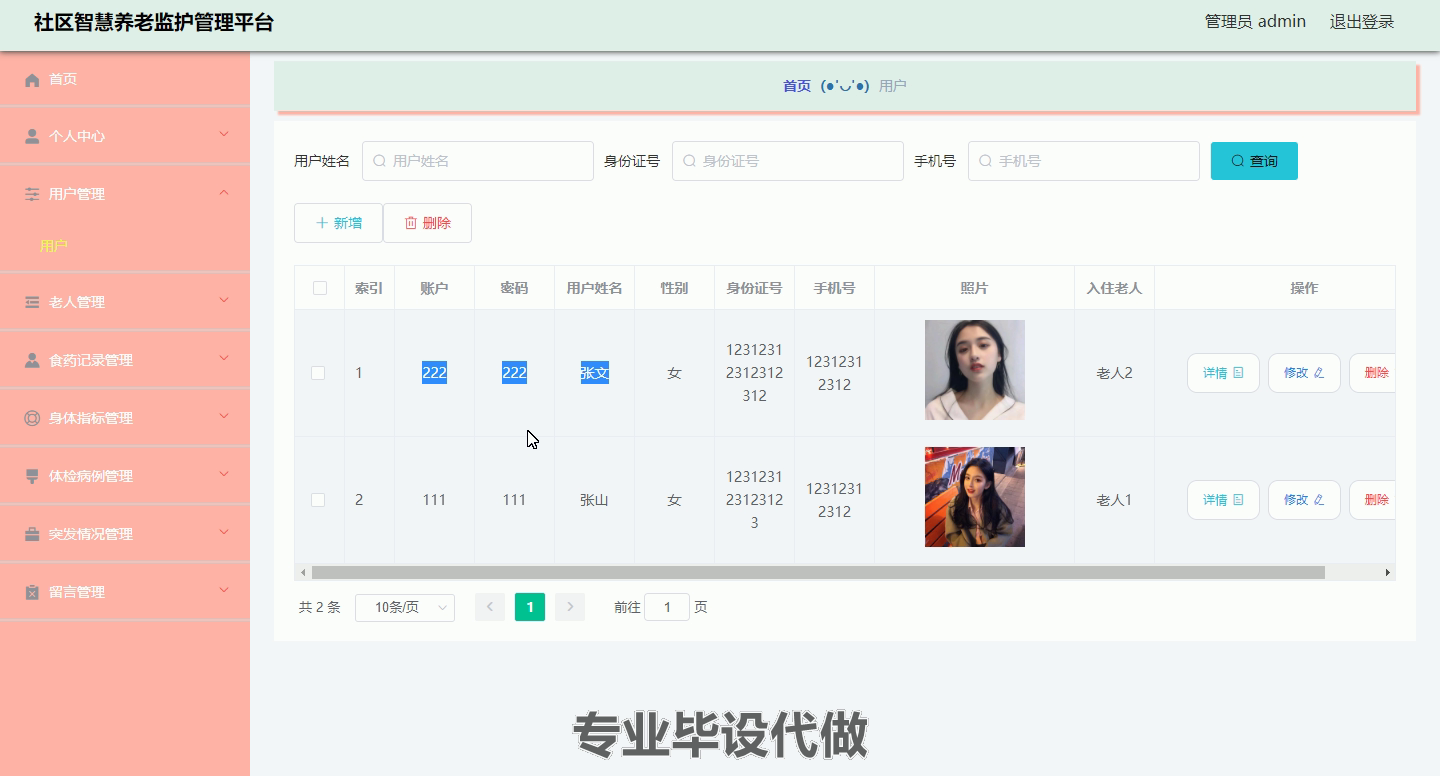This screenshot has width=1440, height=776.
Task: Click the clipboard icon beside 留言管理
Action: pyautogui.click(x=32, y=592)
